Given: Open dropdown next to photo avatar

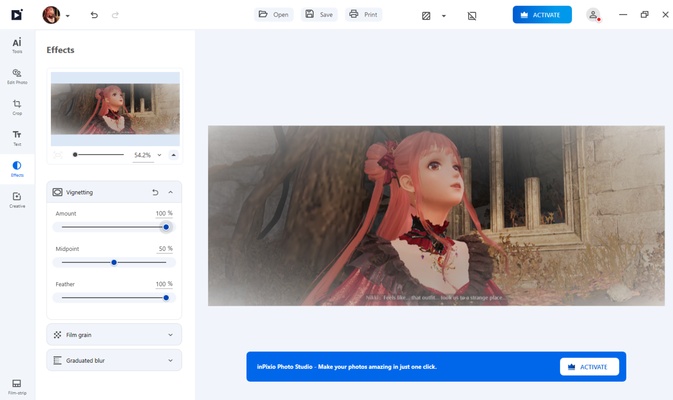Looking at the screenshot, I should coord(67,16).
